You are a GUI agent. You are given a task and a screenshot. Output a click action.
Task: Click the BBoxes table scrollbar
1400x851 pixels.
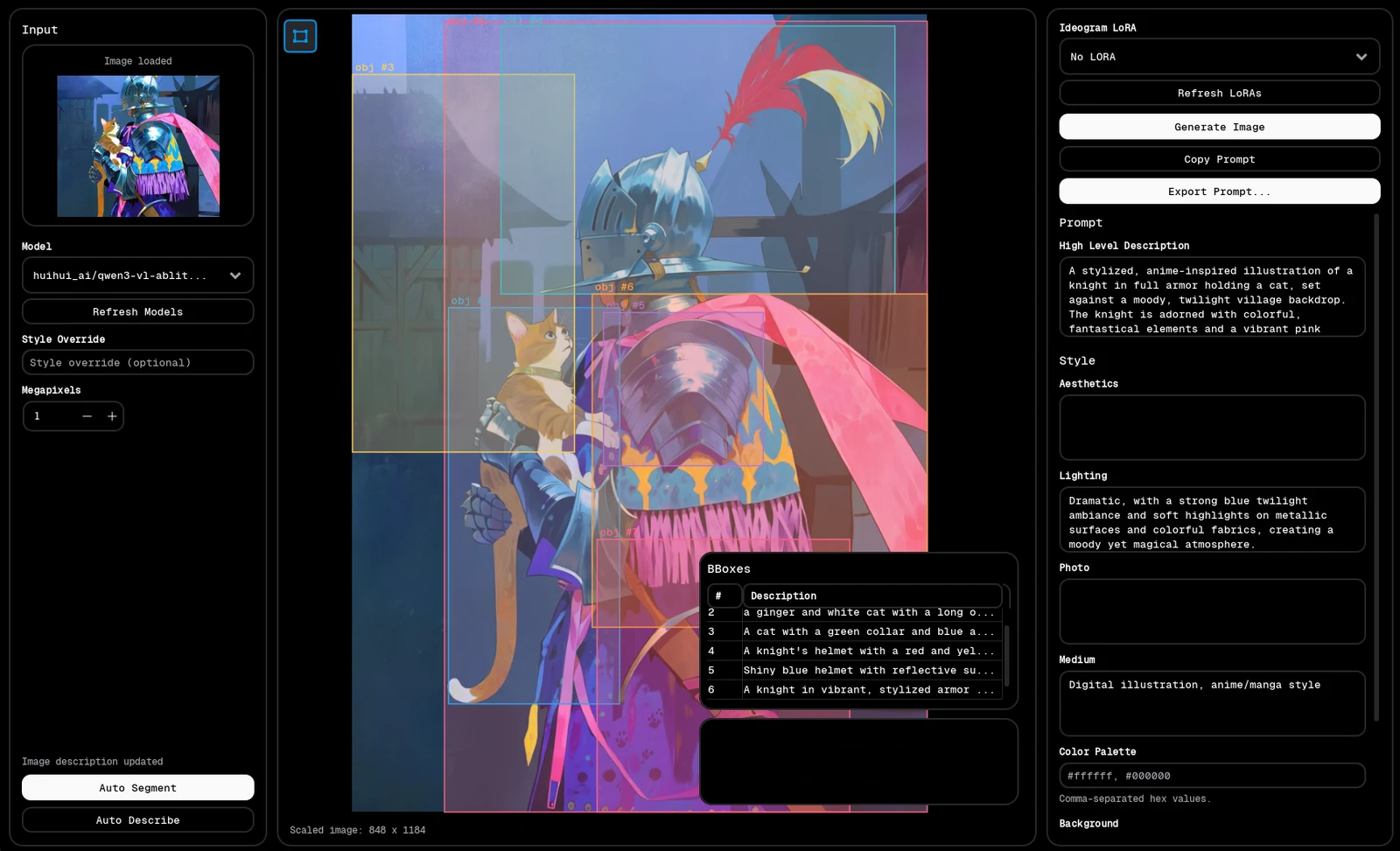pyautogui.click(x=1006, y=656)
